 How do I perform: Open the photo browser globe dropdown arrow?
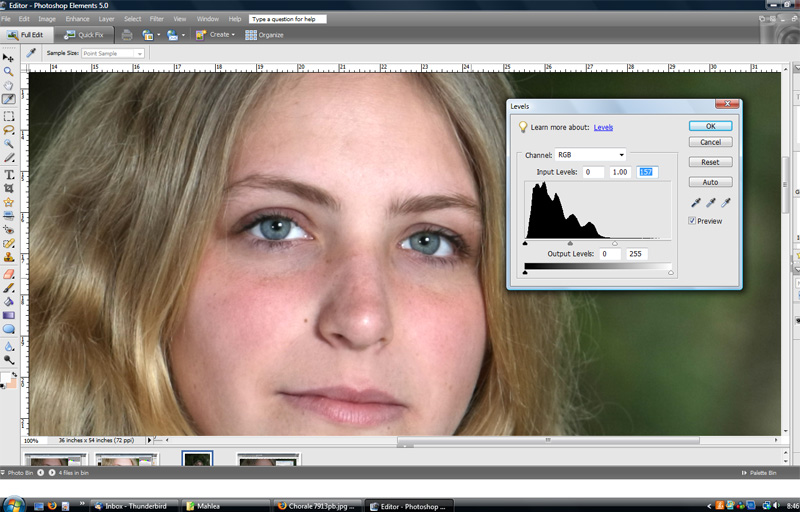[158, 35]
